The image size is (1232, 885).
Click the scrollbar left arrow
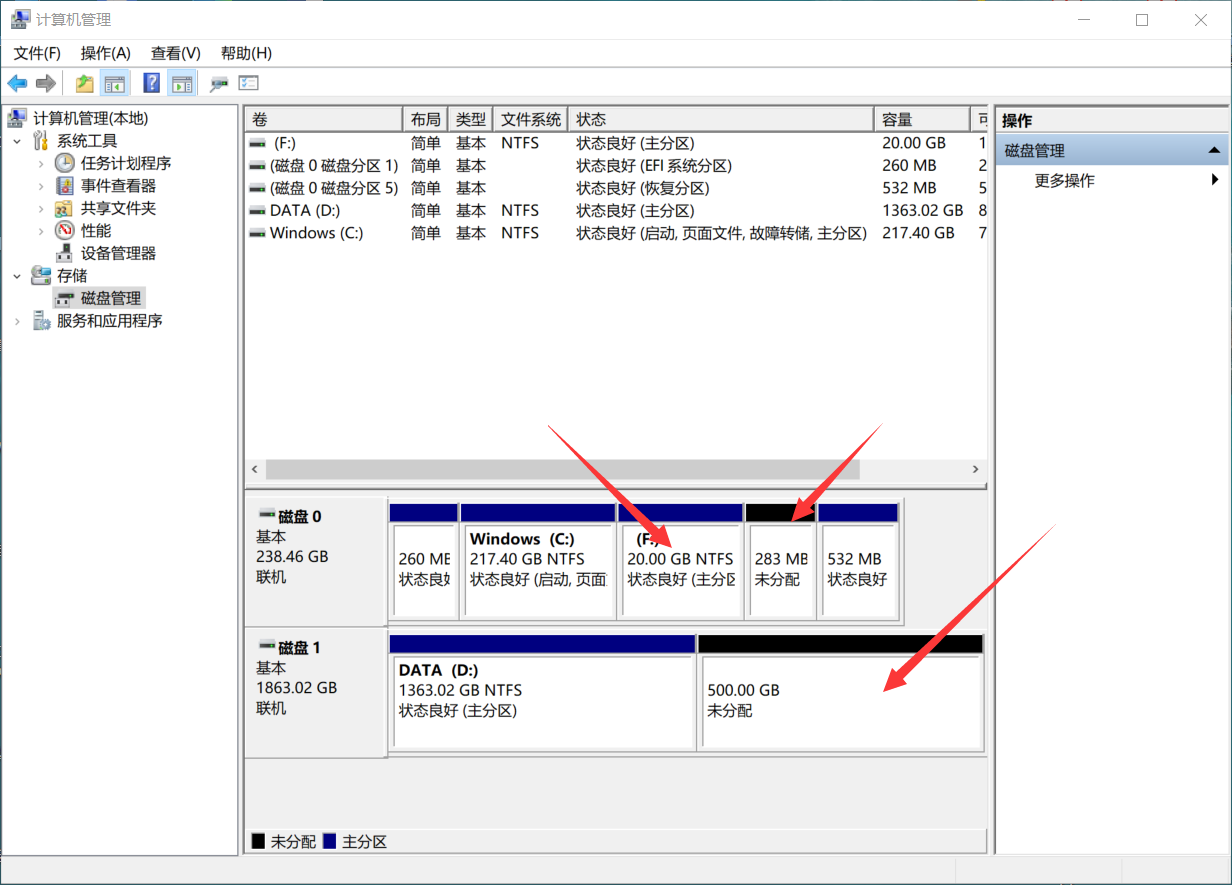tap(255, 469)
